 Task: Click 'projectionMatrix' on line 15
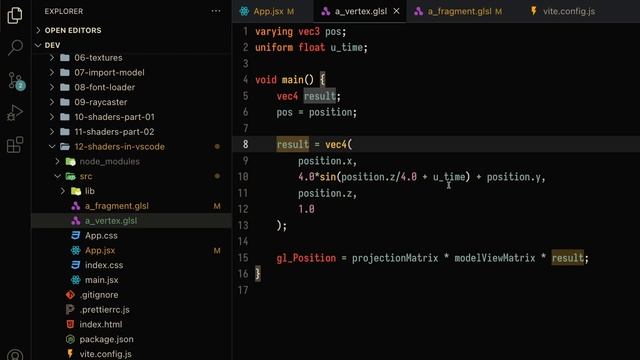(395, 258)
